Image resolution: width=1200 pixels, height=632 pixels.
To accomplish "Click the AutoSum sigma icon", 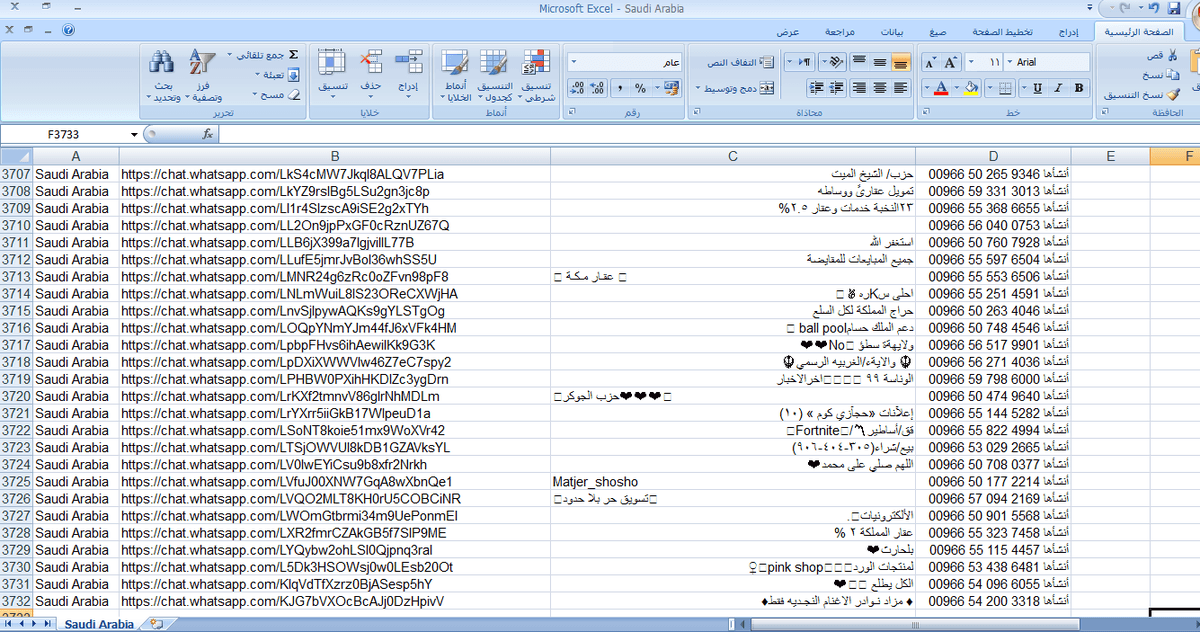I will tap(293, 54).
